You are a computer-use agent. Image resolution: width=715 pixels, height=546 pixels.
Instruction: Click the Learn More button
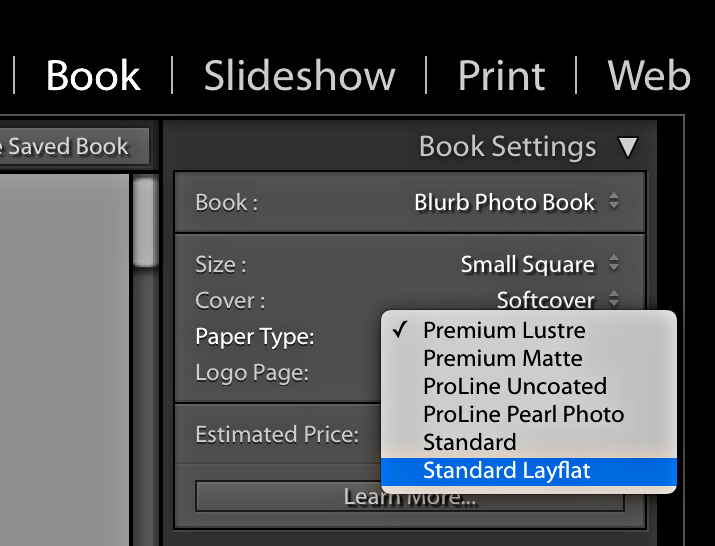[x=409, y=497]
